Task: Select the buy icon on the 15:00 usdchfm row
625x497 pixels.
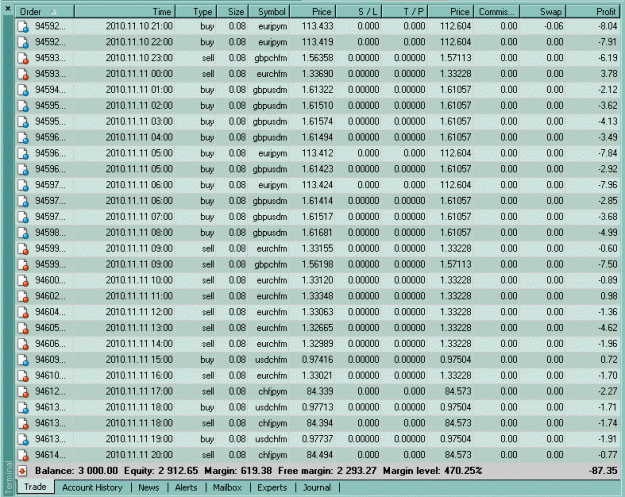Action: pyautogui.click(x=23, y=360)
